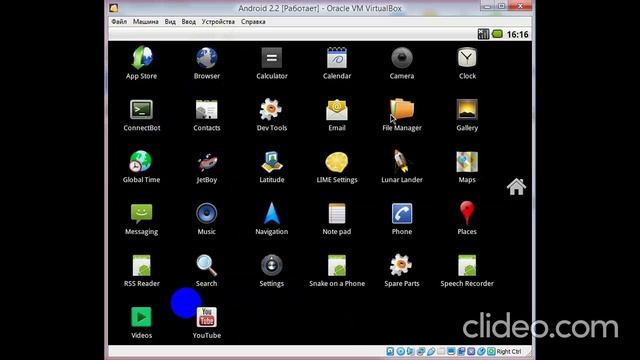
Task: Open File Manager
Action: pos(402,115)
